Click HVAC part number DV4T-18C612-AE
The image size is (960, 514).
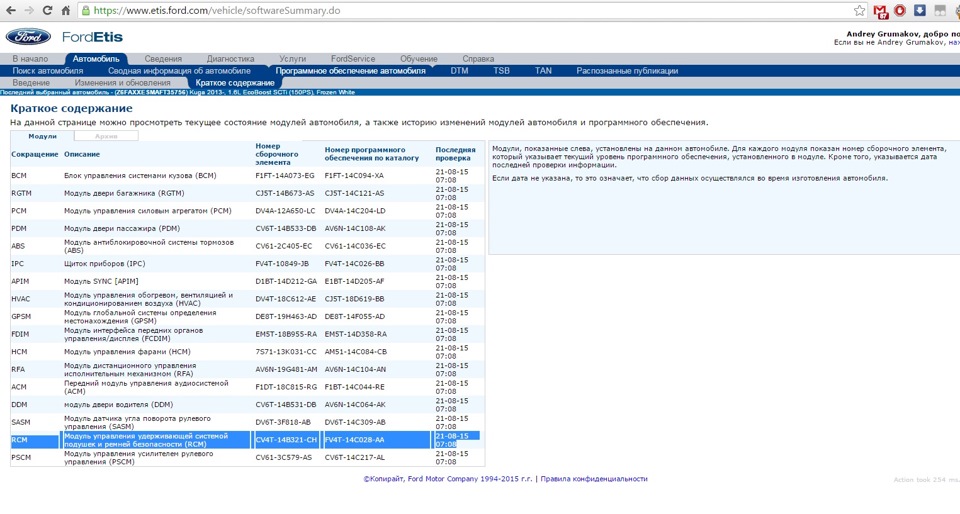point(286,299)
